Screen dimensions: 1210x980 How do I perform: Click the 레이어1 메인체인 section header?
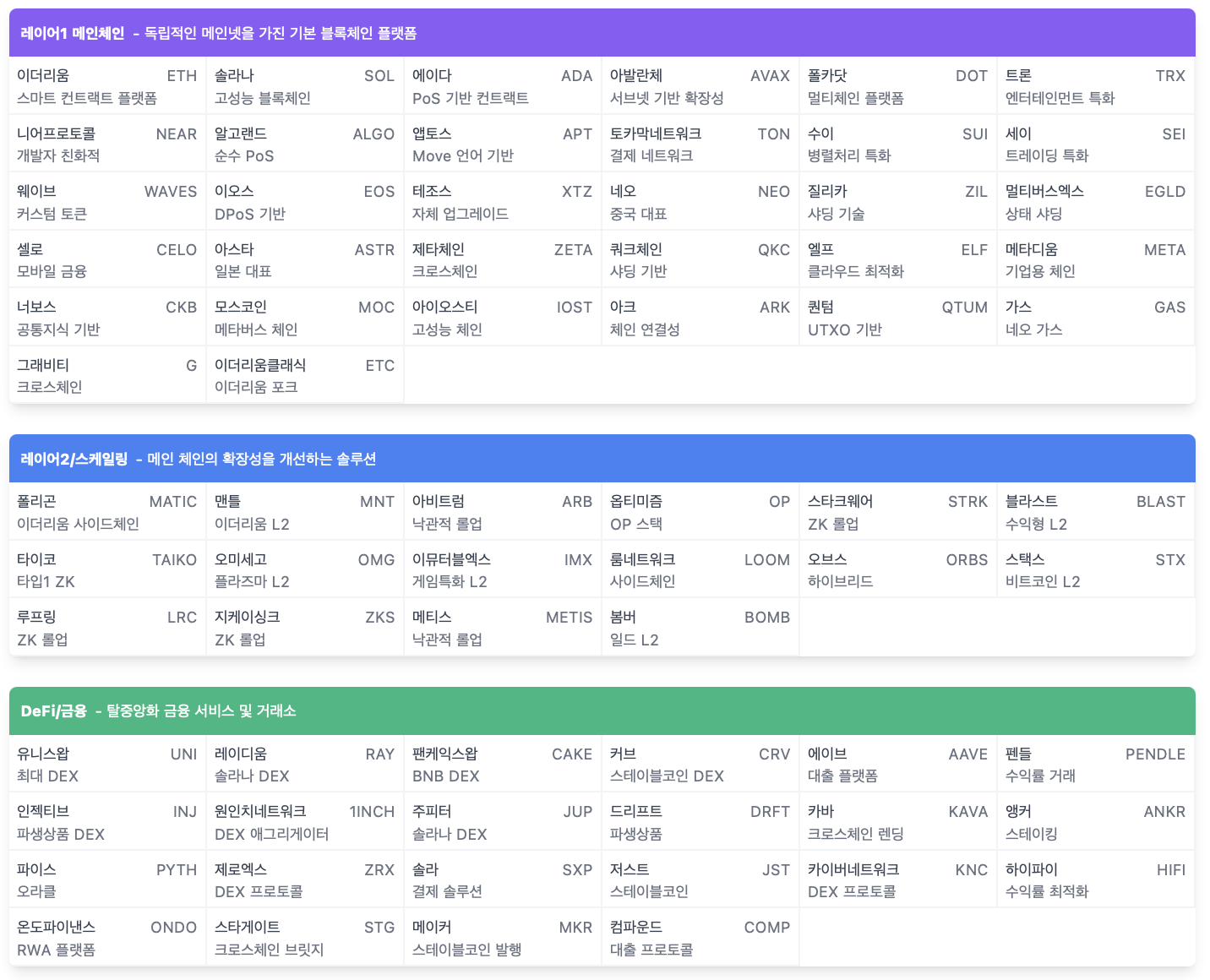(x=602, y=33)
